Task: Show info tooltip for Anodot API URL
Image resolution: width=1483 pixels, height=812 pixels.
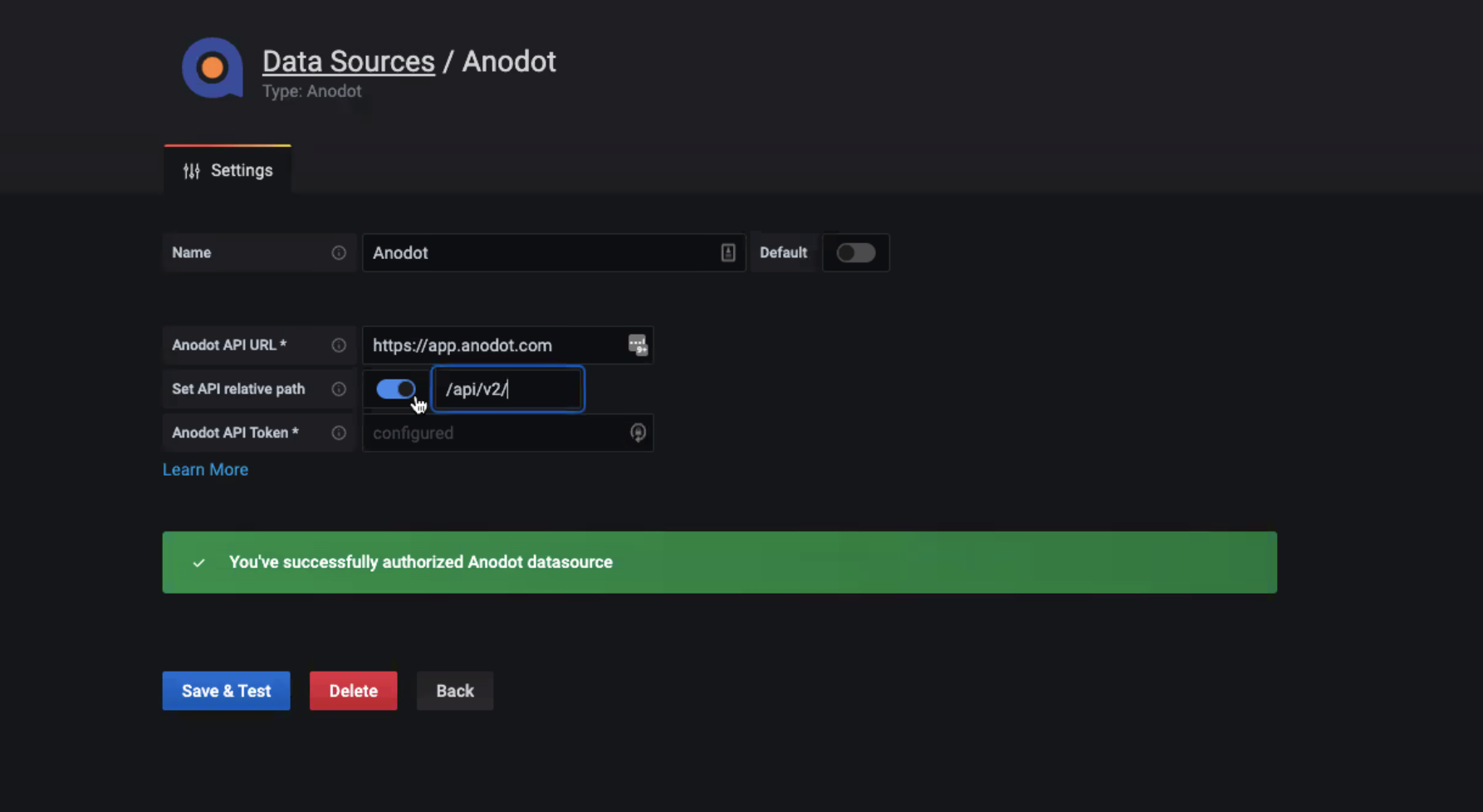Action: tap(339, 345)
